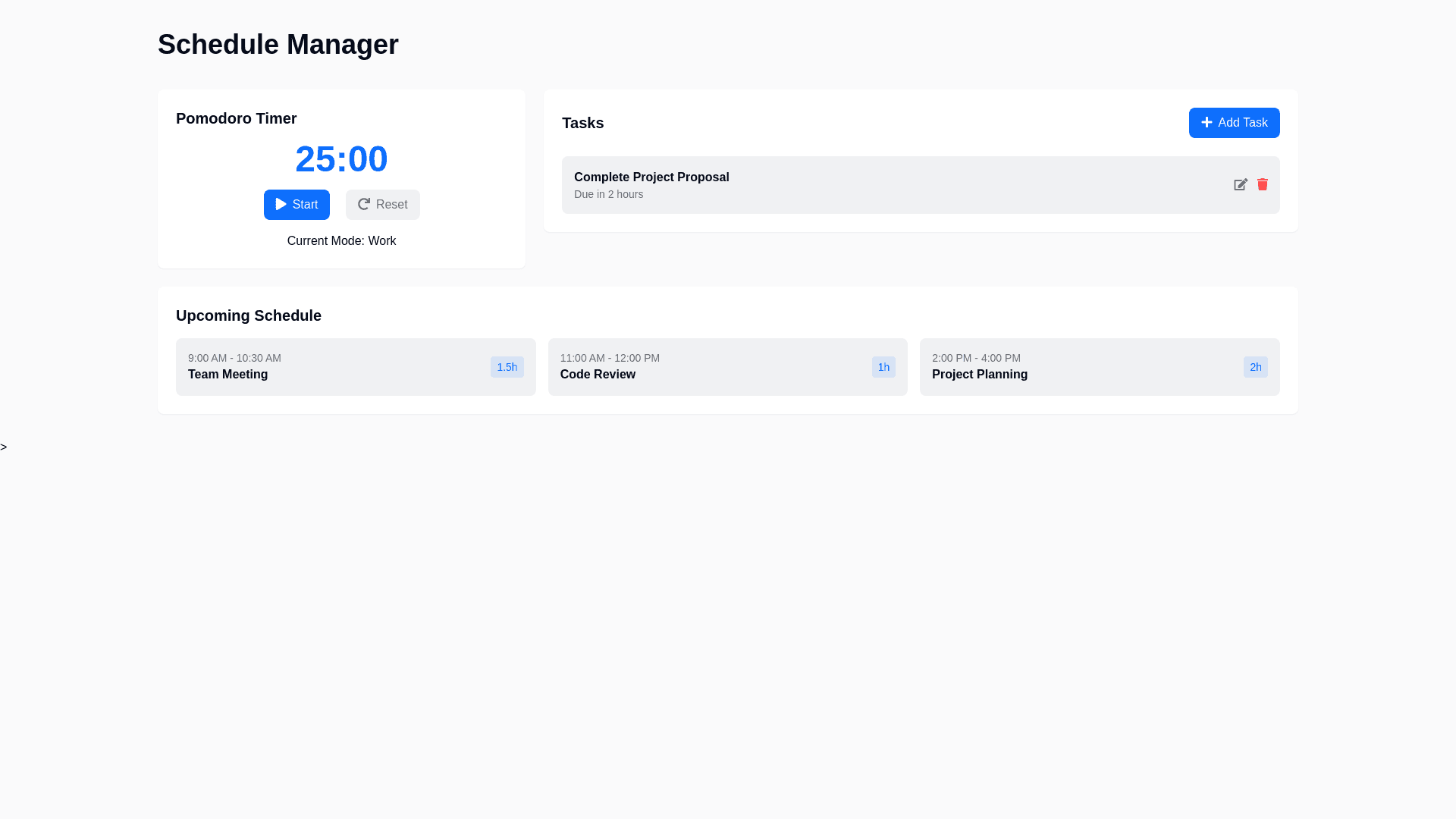Click the Current Mode: Work label
Image resolution: width=1456 pixels, height=819 pixels.
(341, 241)
